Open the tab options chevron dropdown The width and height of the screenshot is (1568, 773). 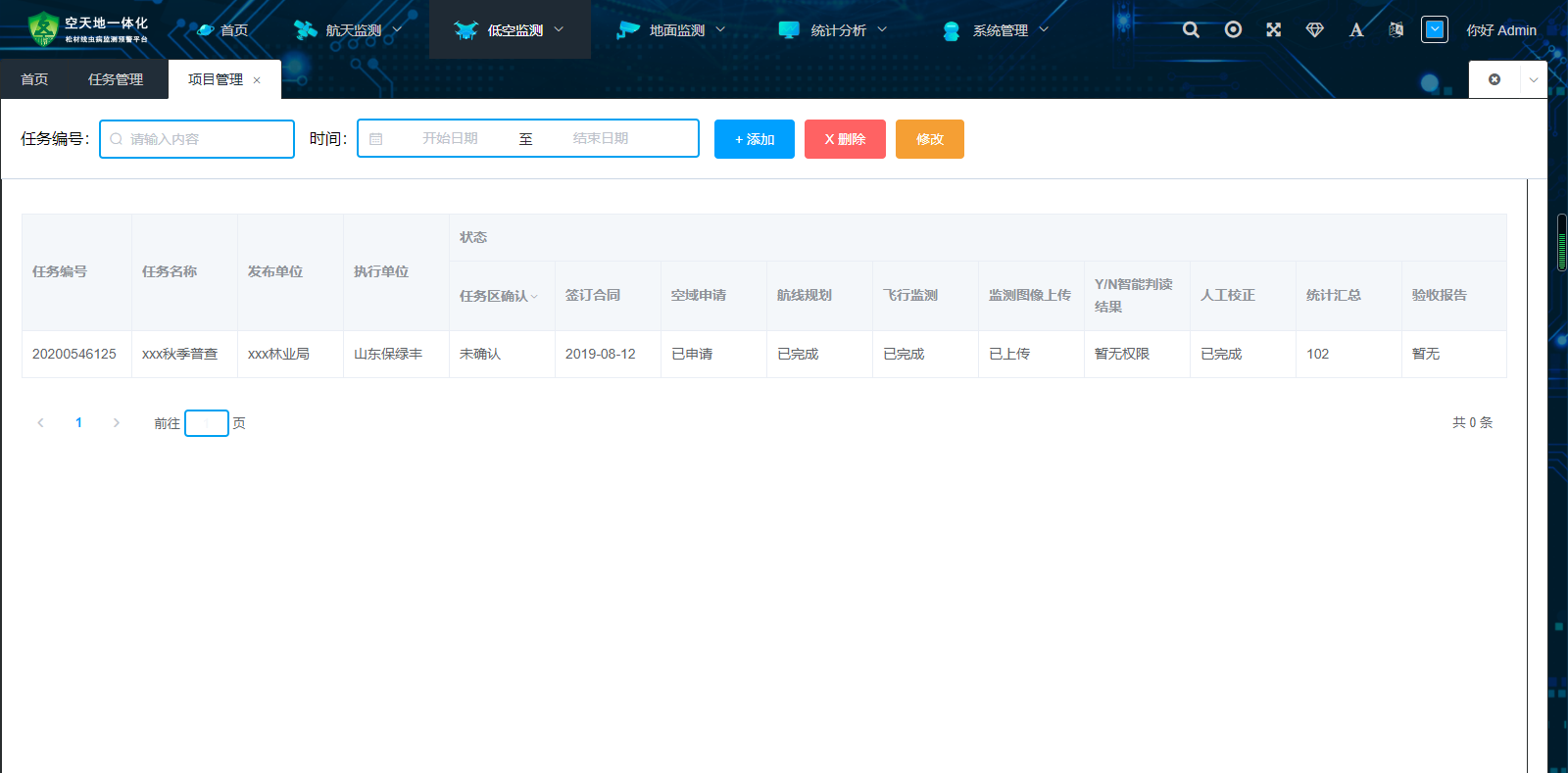pos(1534,79)
